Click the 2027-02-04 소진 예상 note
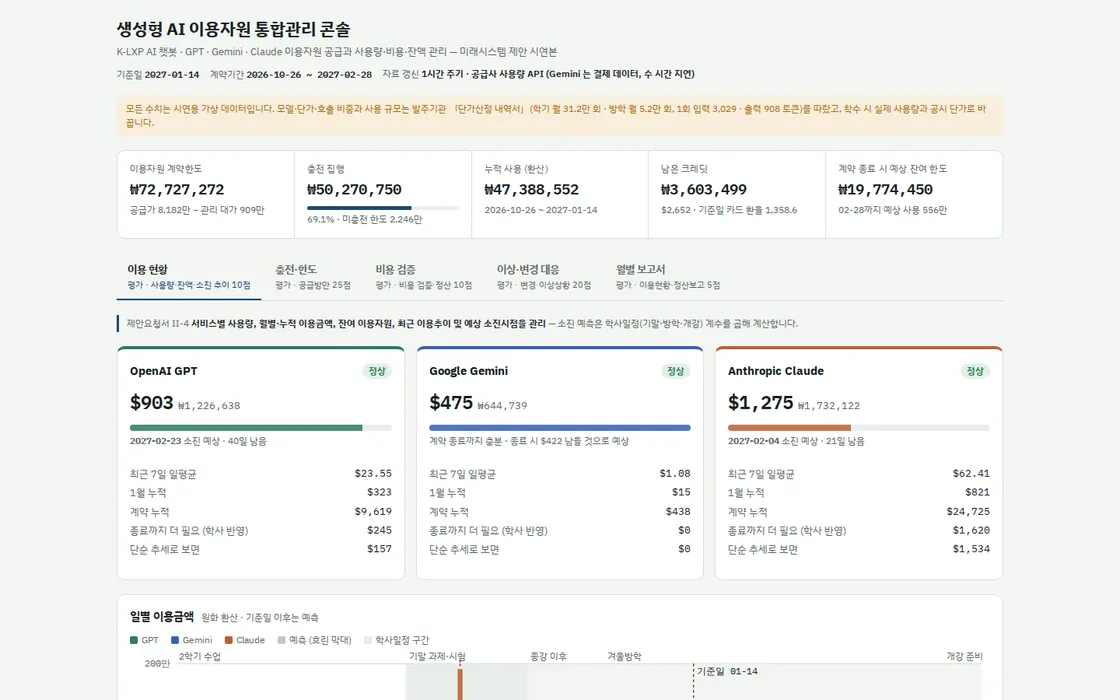Screen dimensions: 1120x700 [x=796, y=441]
